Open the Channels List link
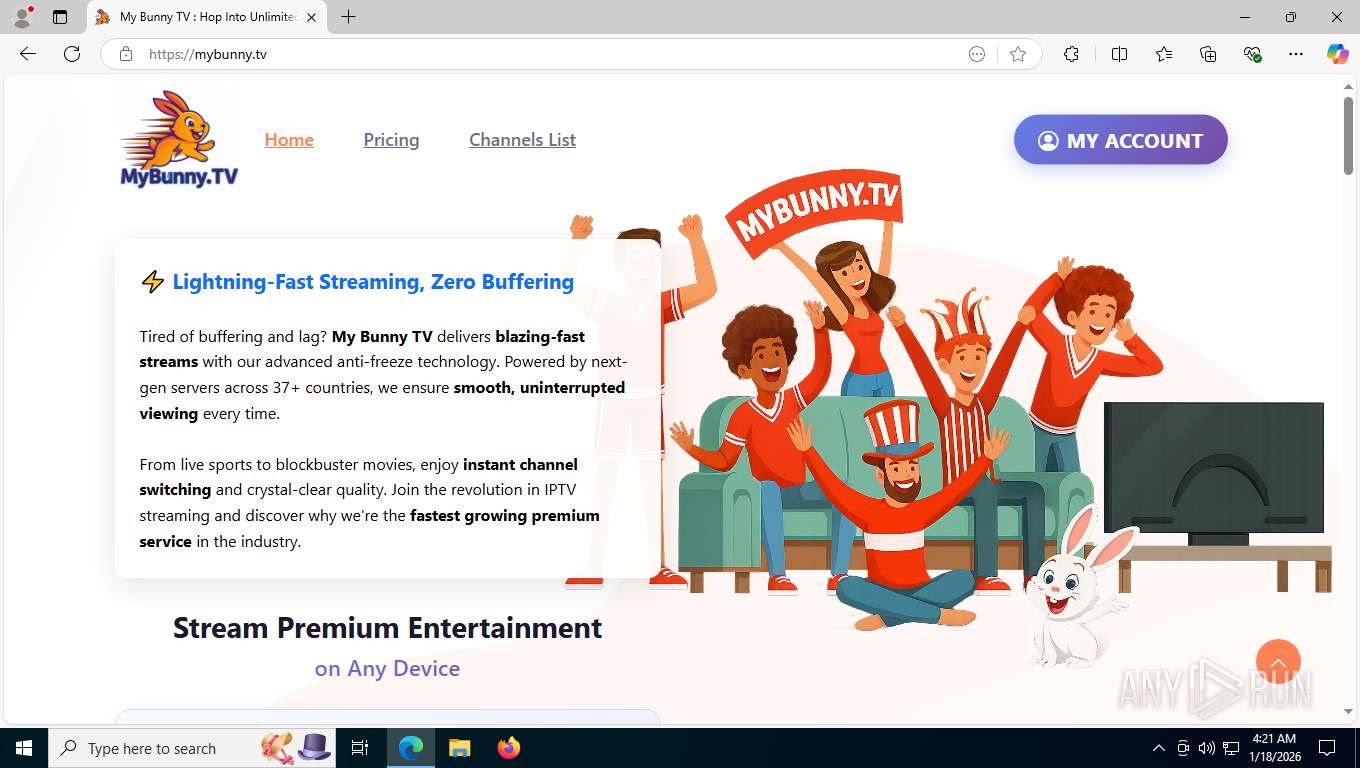Screen dimensions: 1360x768 coord(522,140)
